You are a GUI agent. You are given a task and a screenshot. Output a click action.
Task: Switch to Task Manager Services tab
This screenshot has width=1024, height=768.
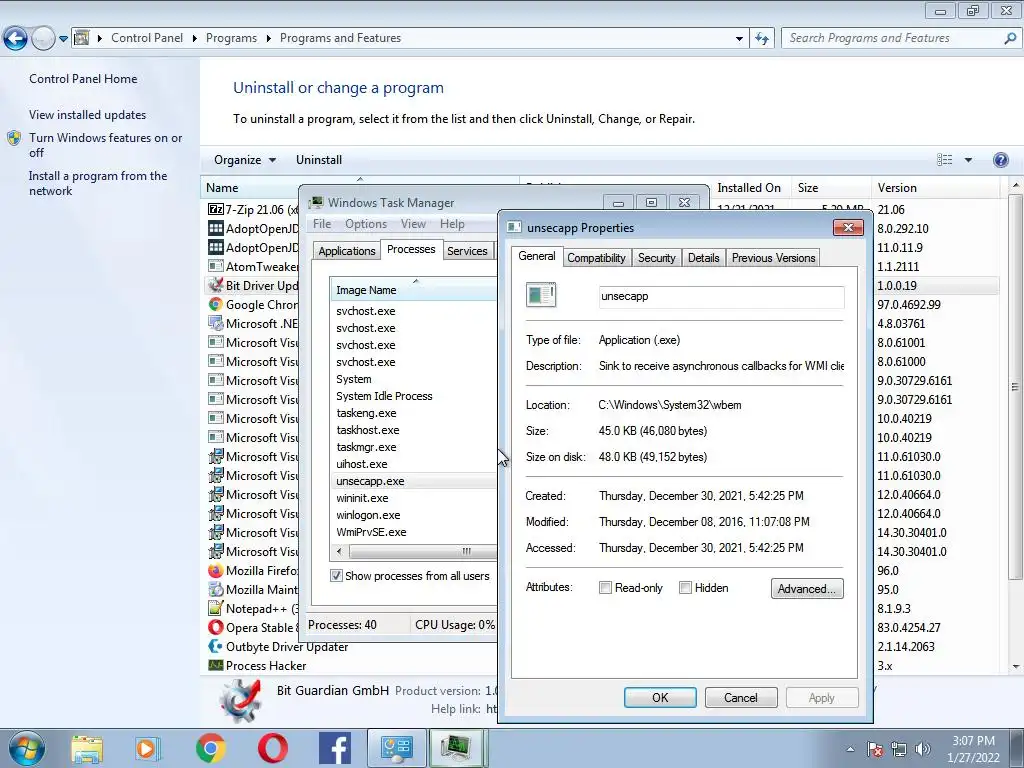[x=467, y=251]
